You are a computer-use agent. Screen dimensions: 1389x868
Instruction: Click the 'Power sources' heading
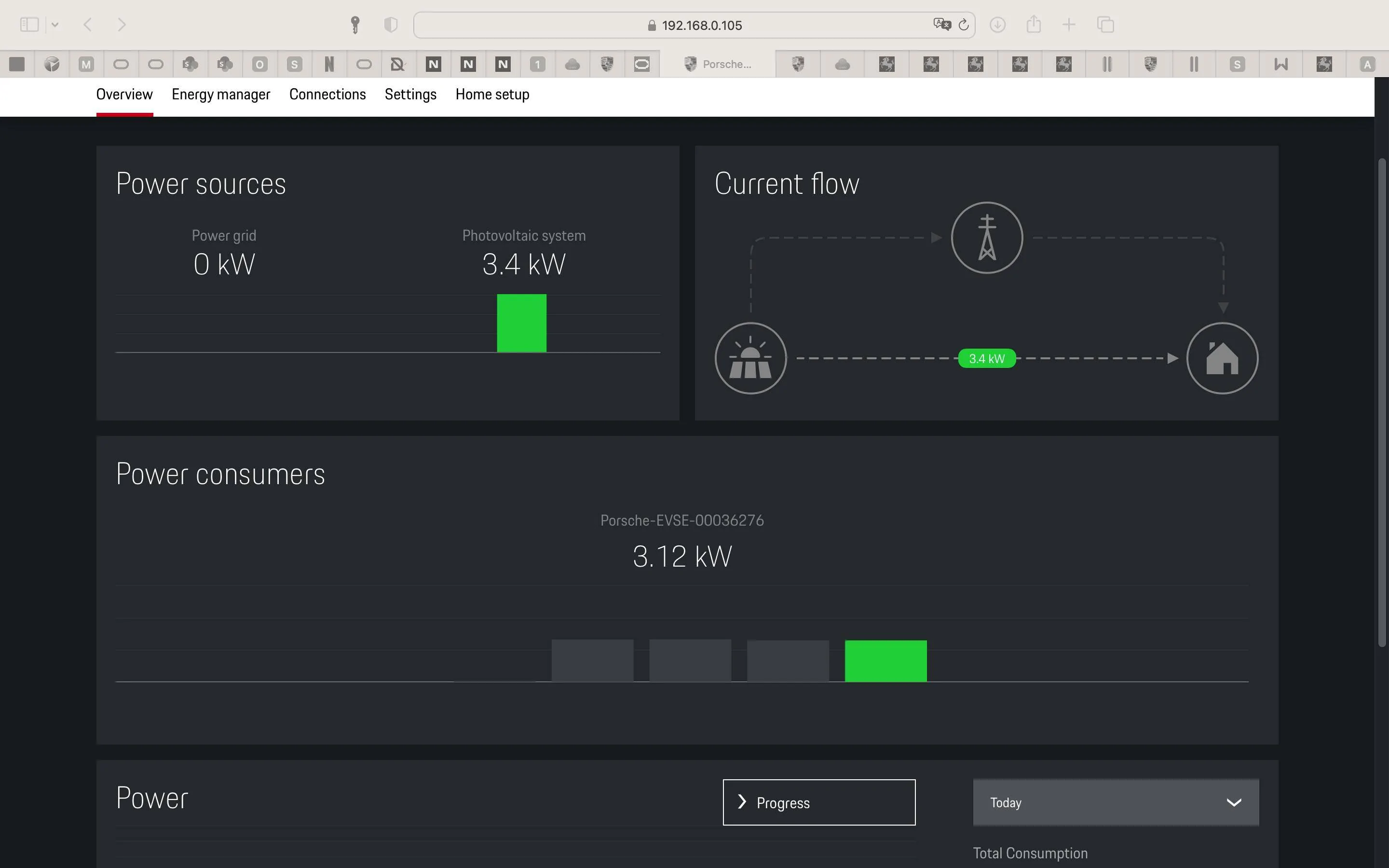coord(201,184)
